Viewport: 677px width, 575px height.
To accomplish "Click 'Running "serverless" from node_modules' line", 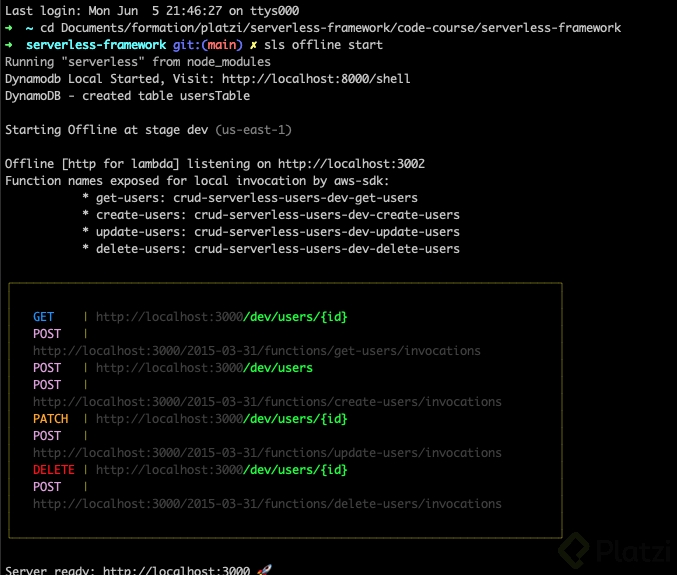I will (x=138, y=62).
